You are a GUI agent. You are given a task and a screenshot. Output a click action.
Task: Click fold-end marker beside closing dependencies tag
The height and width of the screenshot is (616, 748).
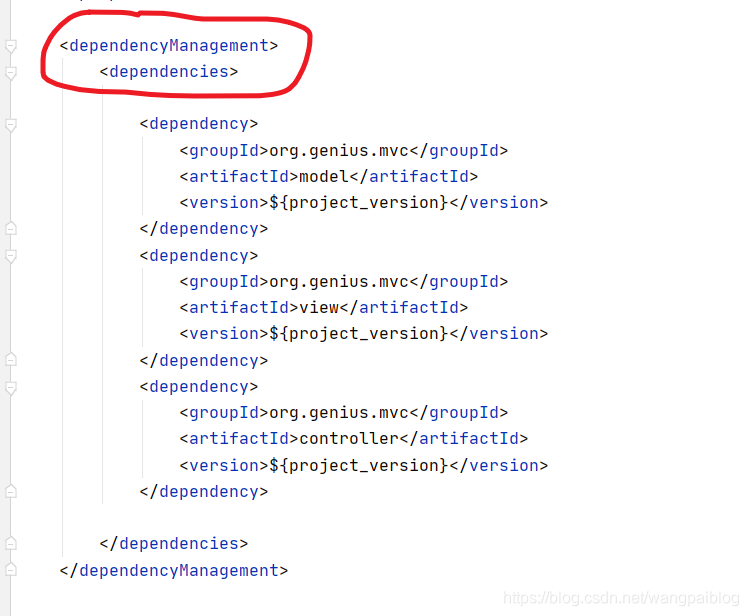(x=10, y=543)
